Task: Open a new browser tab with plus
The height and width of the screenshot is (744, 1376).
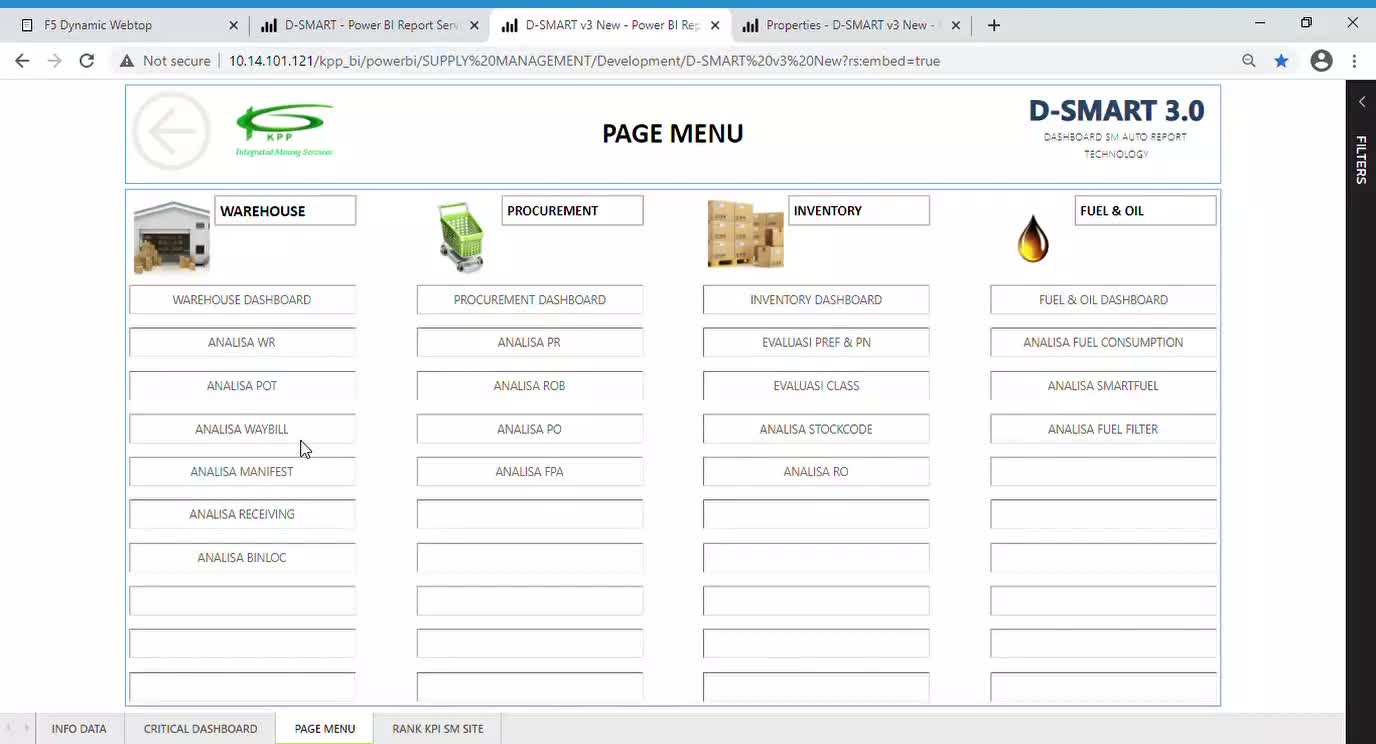Action: coord(993,25)
